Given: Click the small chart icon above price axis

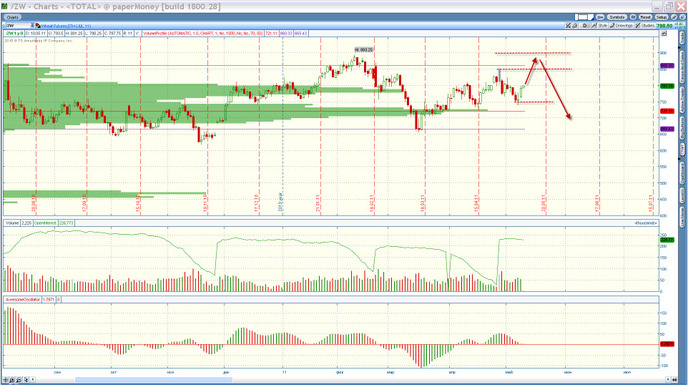Looking at the screenshot, I should click(664, 33).
